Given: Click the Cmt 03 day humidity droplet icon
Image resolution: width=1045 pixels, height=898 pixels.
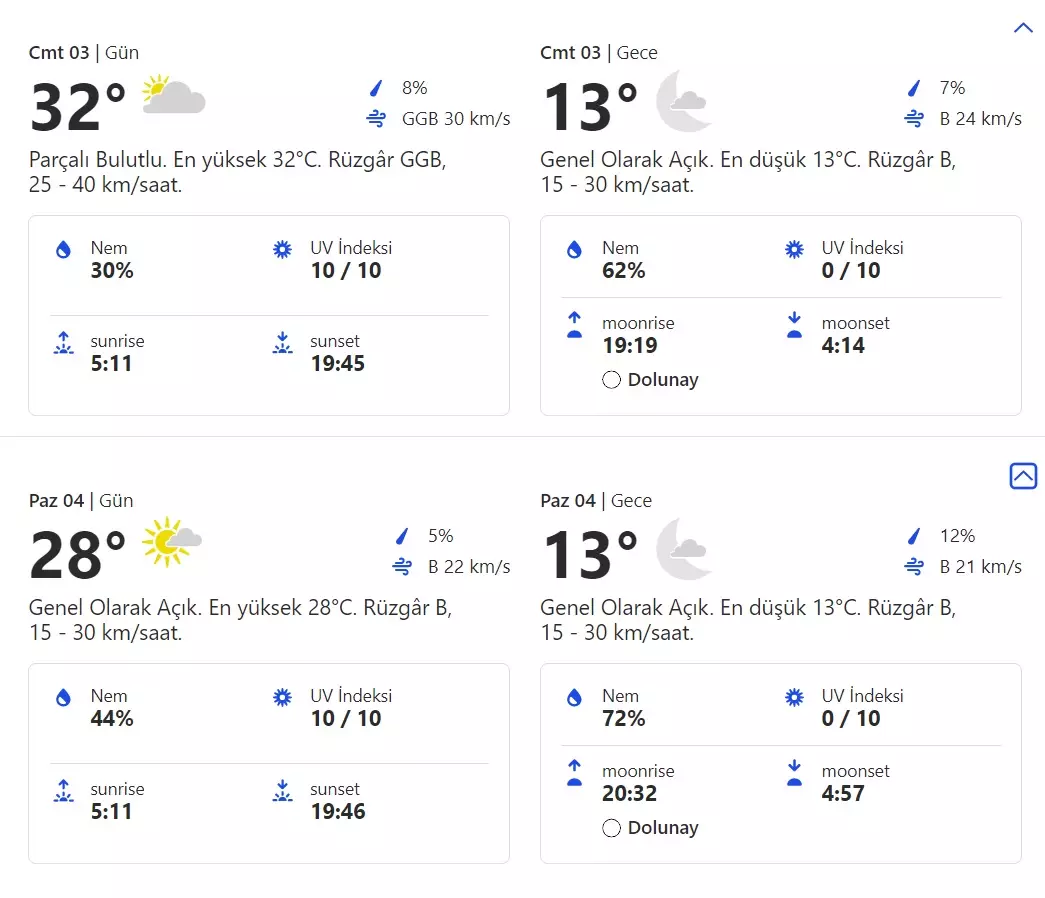Looking at the screenshot, I should click(63, 250).
